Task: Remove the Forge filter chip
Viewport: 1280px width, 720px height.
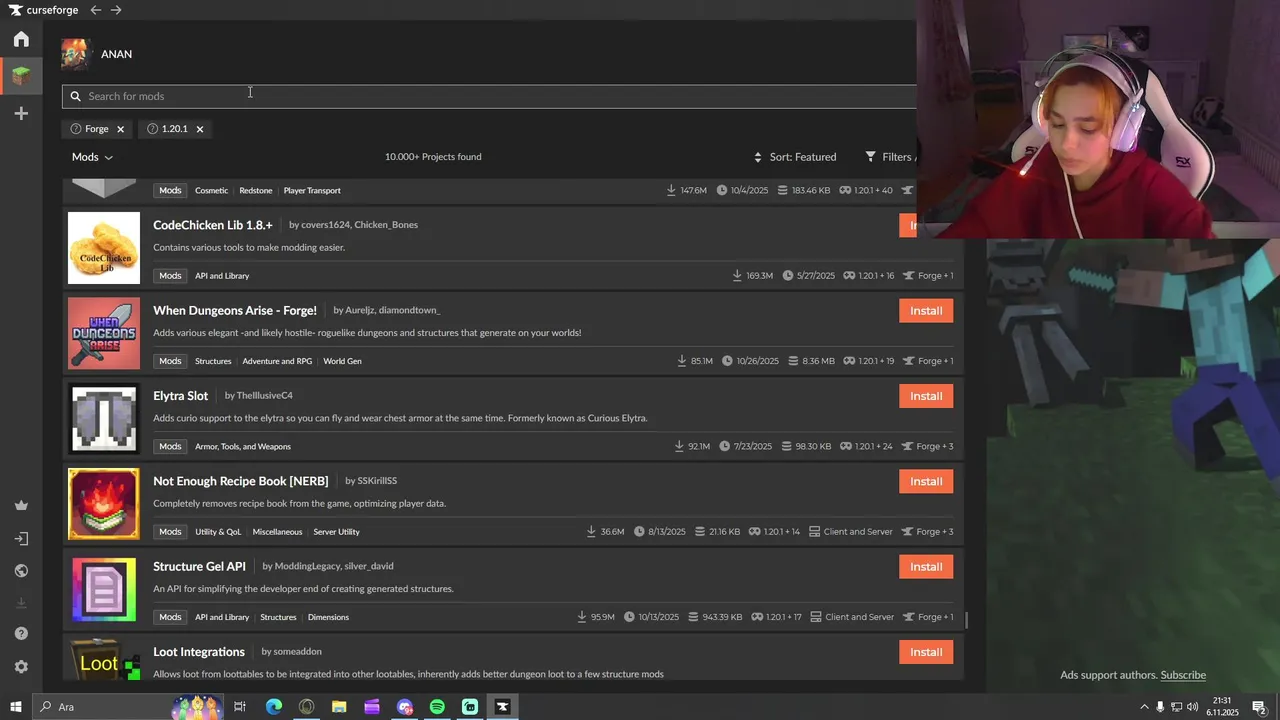Action: pyautogui.click(x=120, y=129)
